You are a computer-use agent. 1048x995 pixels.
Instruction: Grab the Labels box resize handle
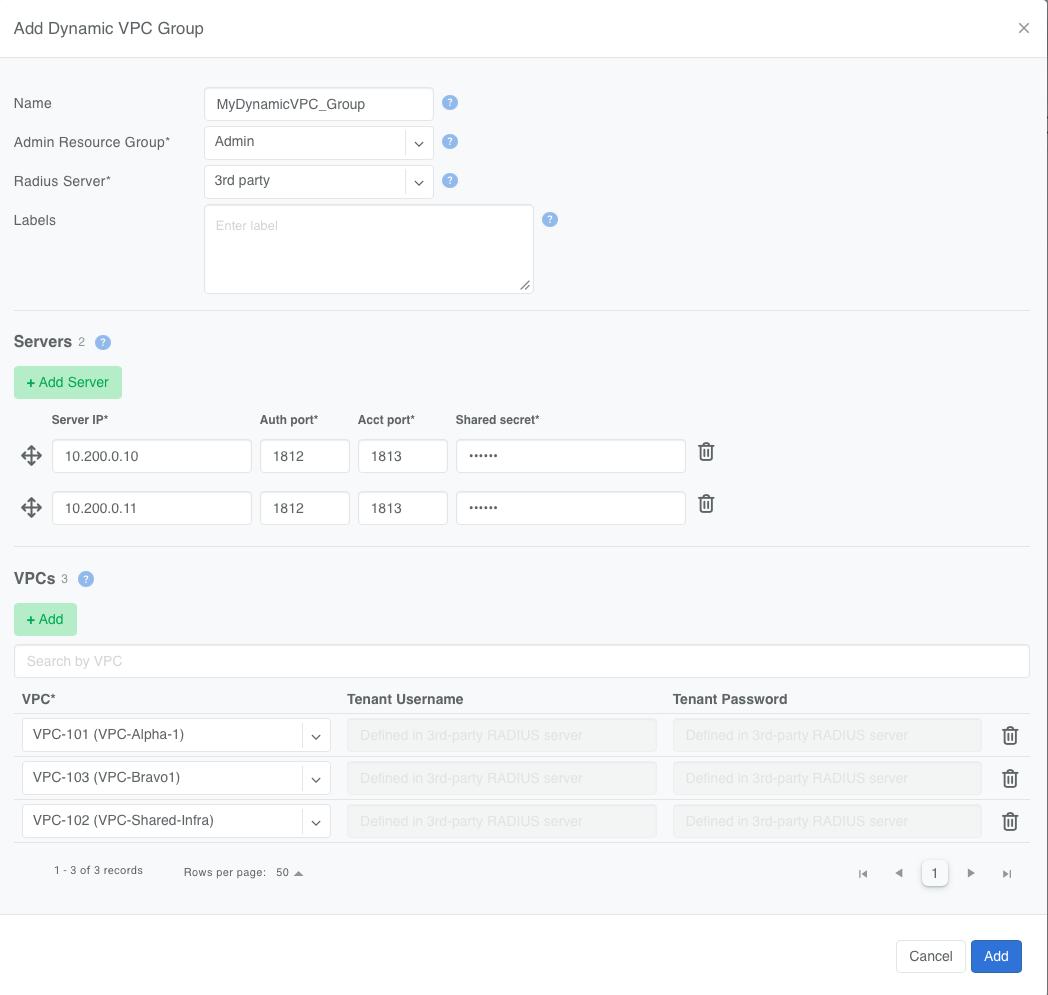[525, 285]
